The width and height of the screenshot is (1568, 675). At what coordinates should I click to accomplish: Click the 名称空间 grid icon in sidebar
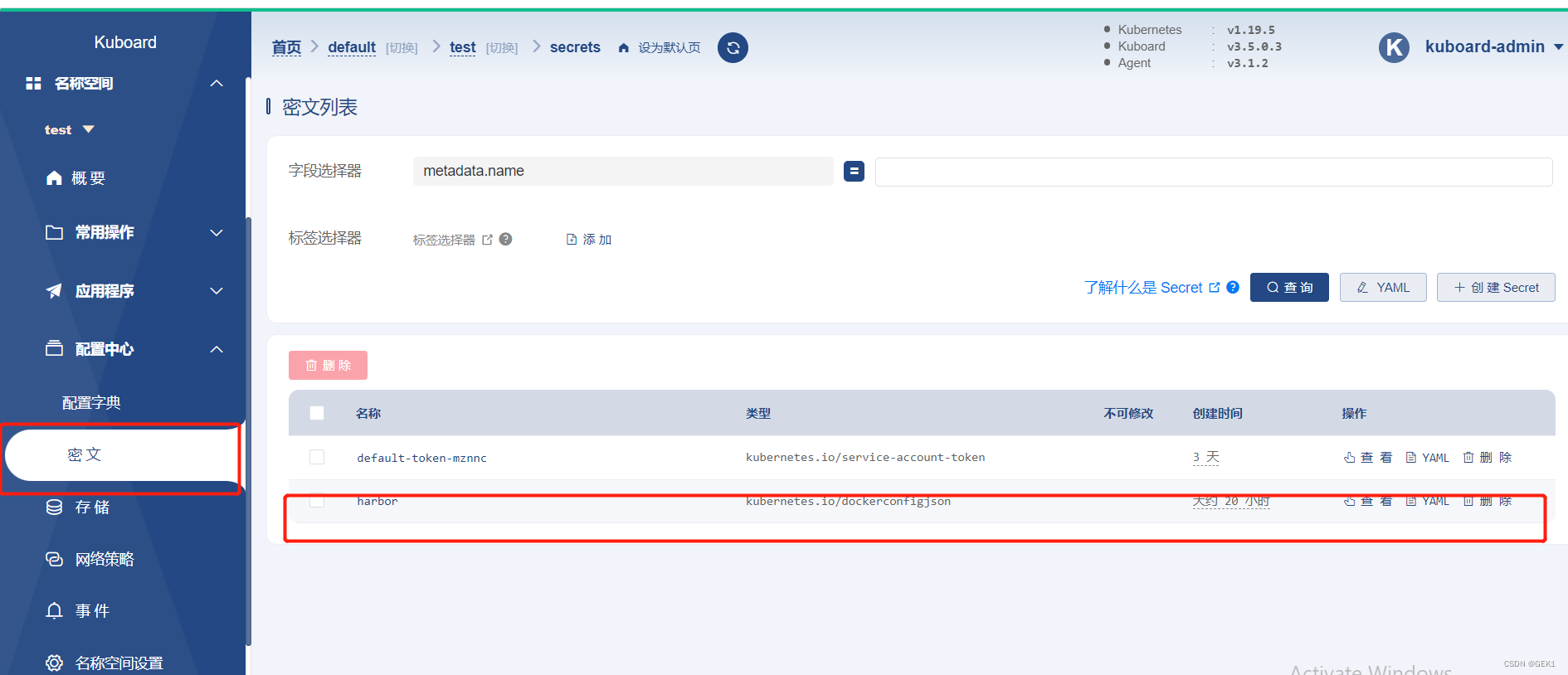33,83
